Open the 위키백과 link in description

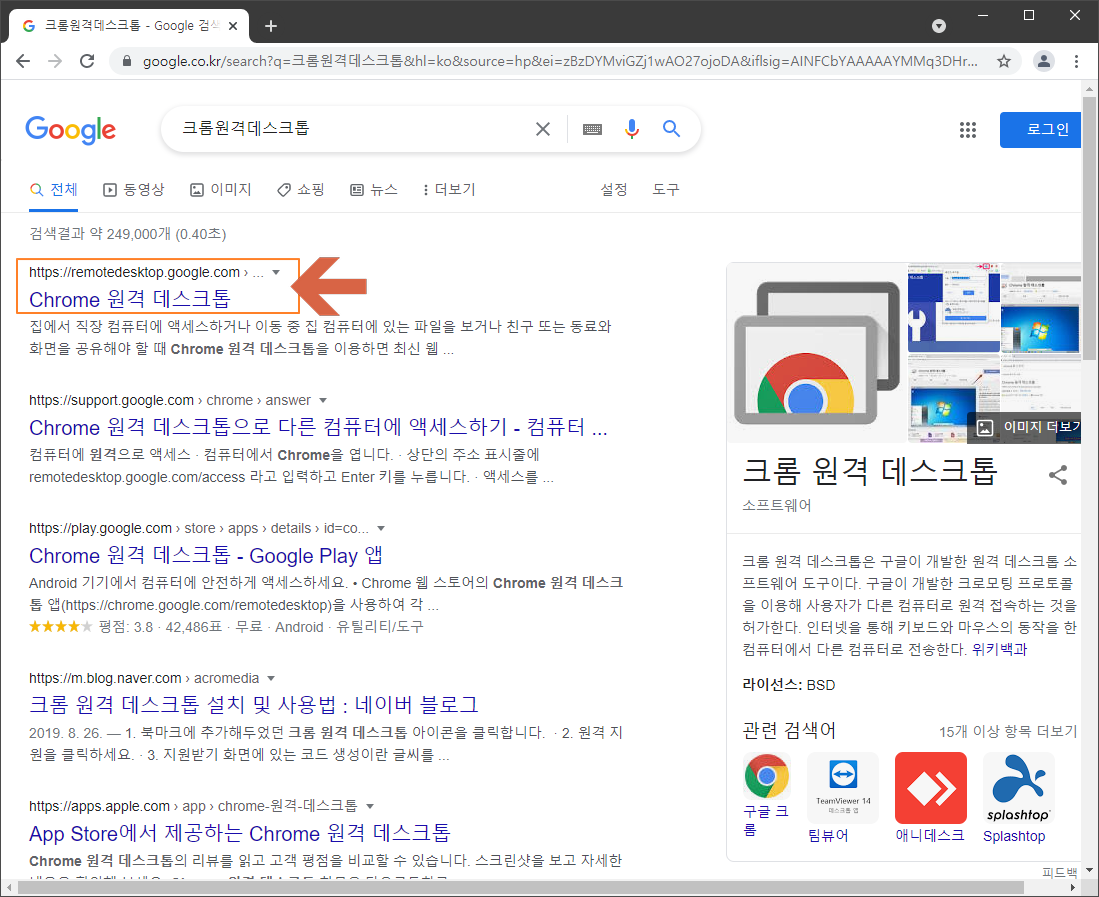[999, 650]
